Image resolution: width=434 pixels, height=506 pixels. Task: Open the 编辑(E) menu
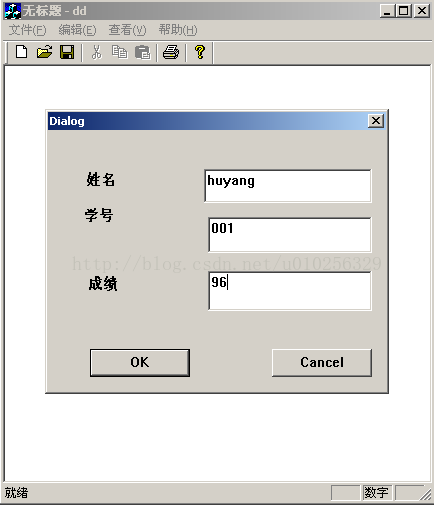[x=77, y=30]
